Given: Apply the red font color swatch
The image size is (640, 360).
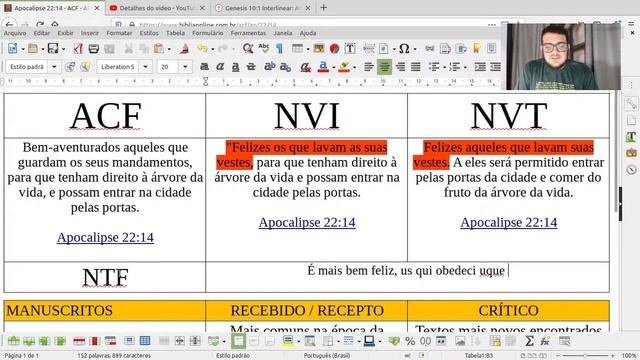Looking at the screenshot, I should [x=323, y=67].
